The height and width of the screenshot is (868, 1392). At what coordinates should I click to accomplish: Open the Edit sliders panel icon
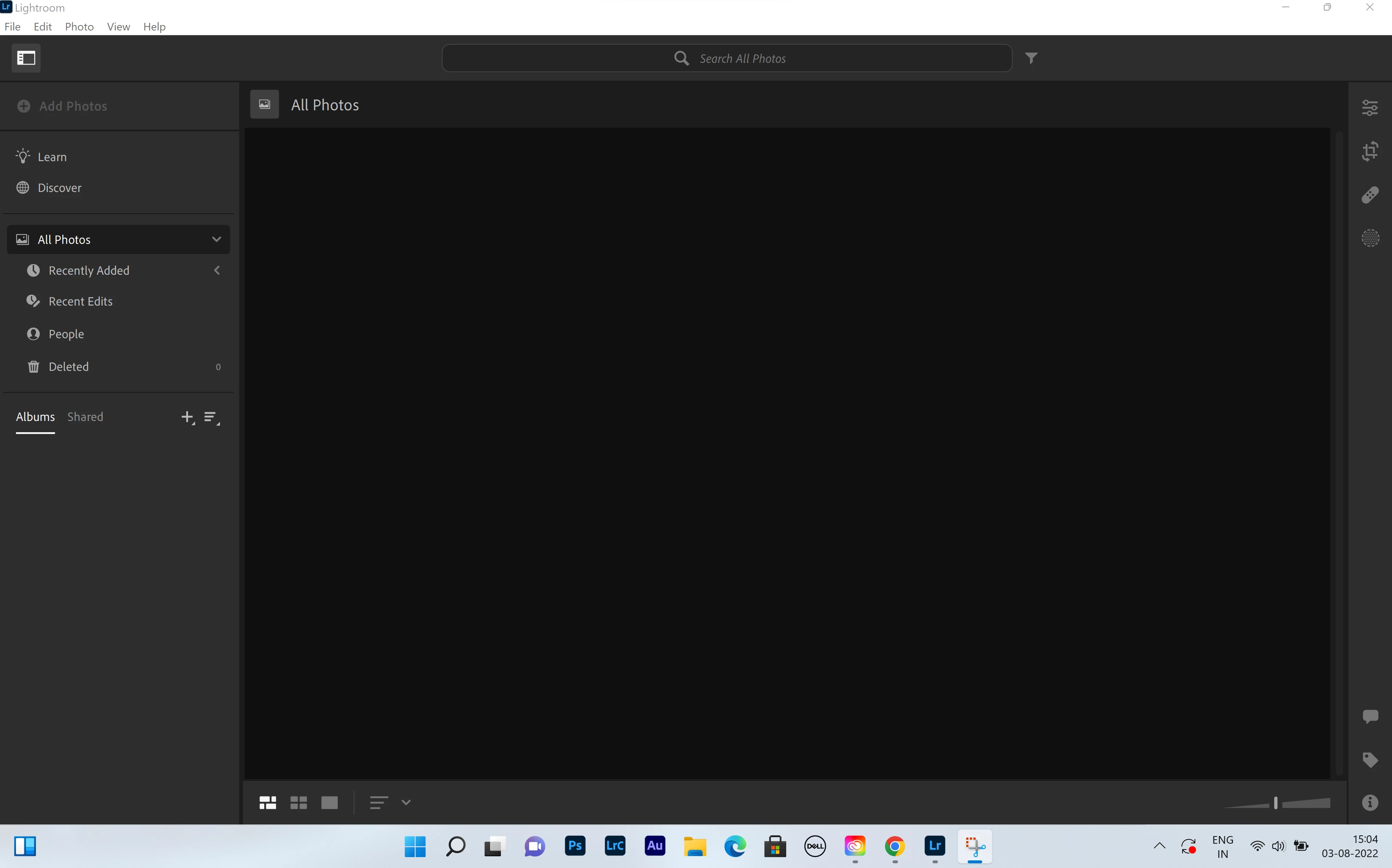(1369, 107)
